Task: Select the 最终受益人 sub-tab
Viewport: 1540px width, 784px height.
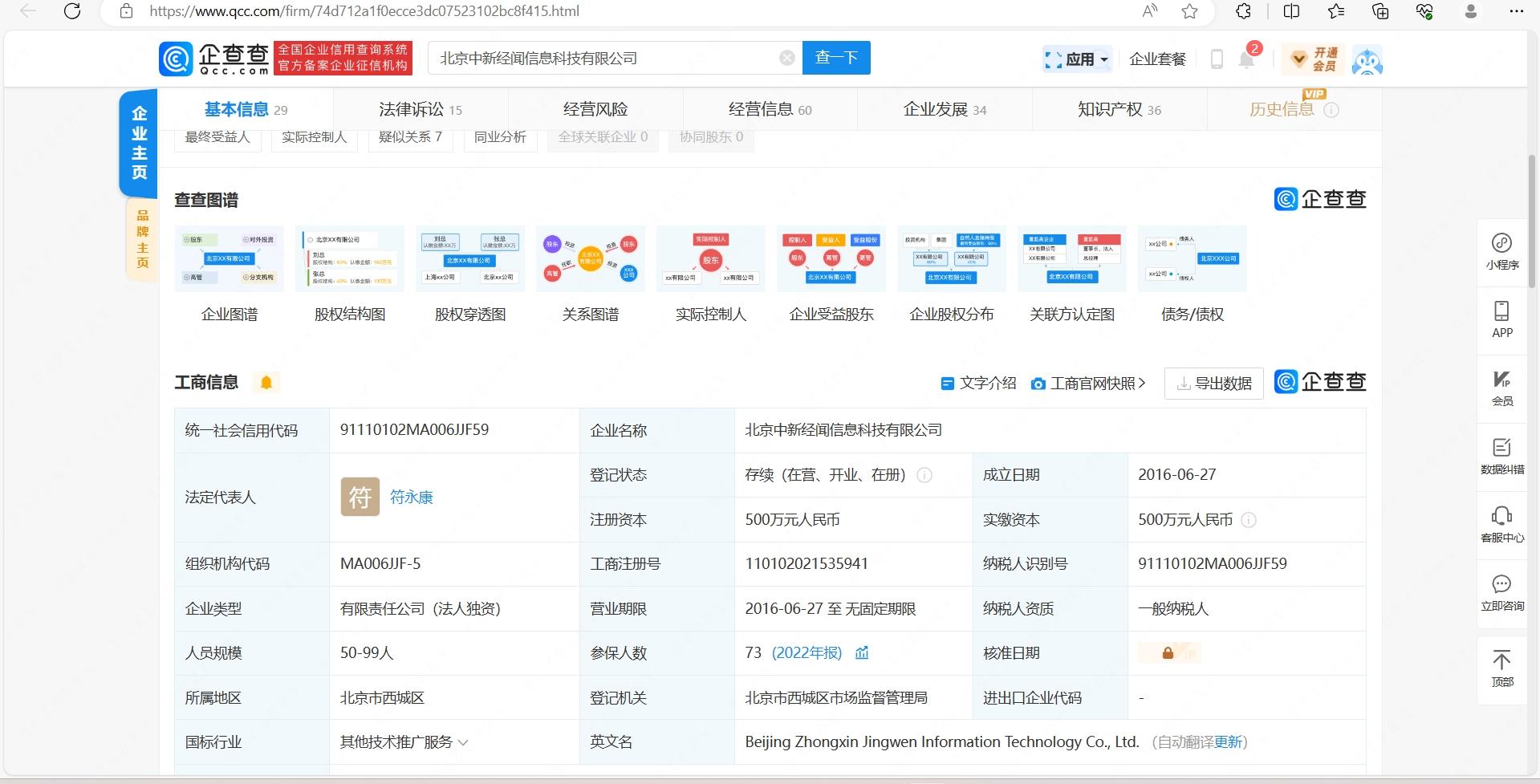Action: click(217, 137)
